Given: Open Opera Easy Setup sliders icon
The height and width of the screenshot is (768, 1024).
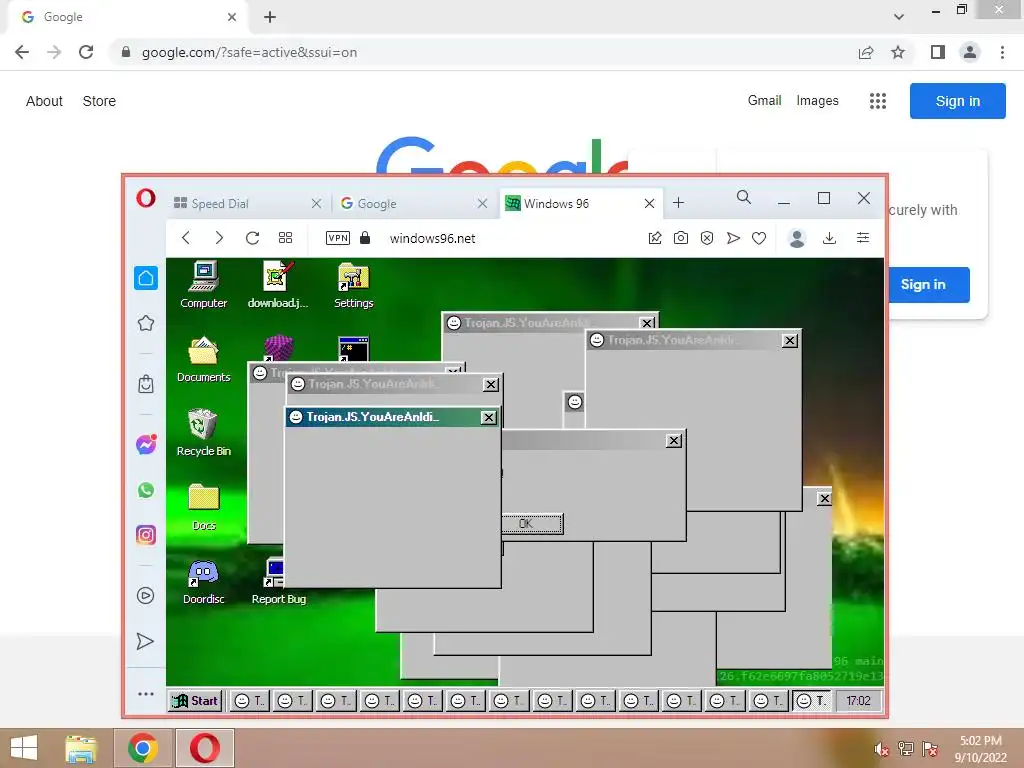Looking at the screenshot, I should 863,238.
